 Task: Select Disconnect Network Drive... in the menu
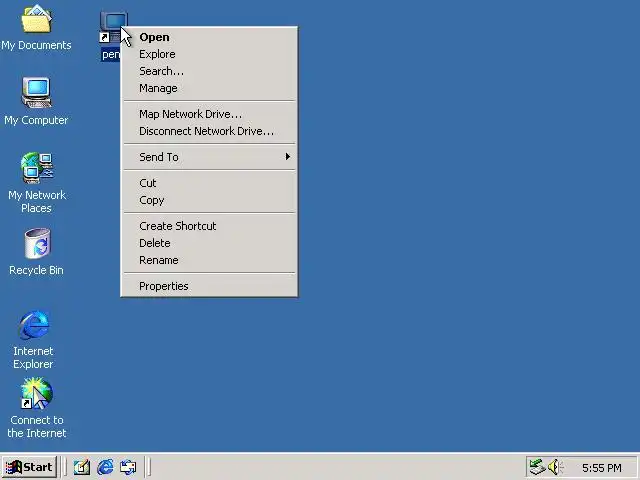pos(209,131)
